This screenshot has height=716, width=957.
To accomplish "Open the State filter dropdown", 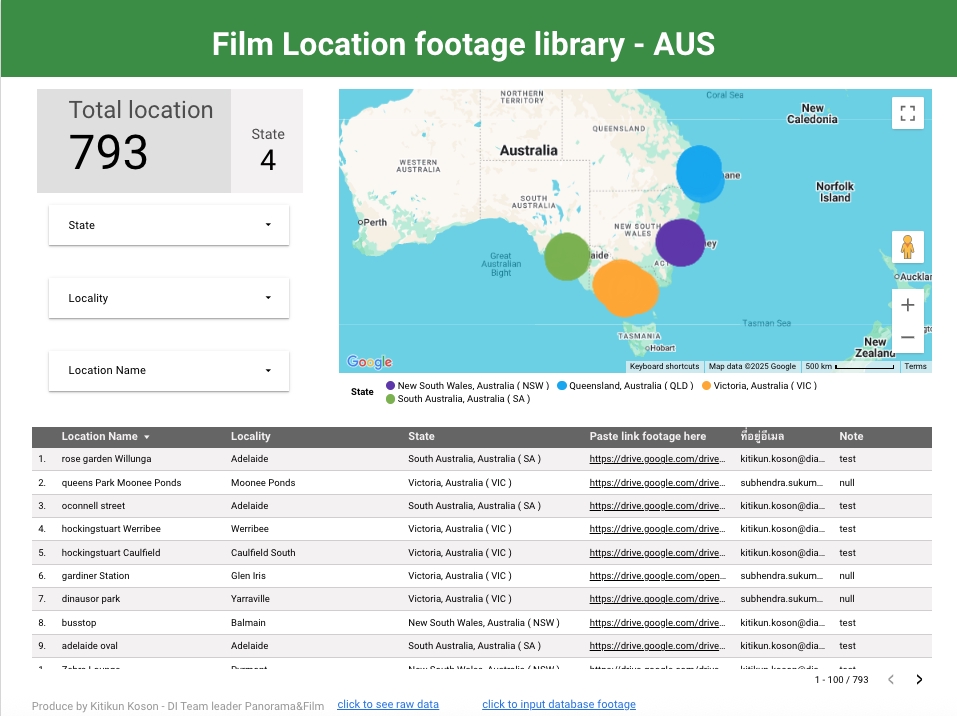I will pyautogui.click(x=169, y=225).
